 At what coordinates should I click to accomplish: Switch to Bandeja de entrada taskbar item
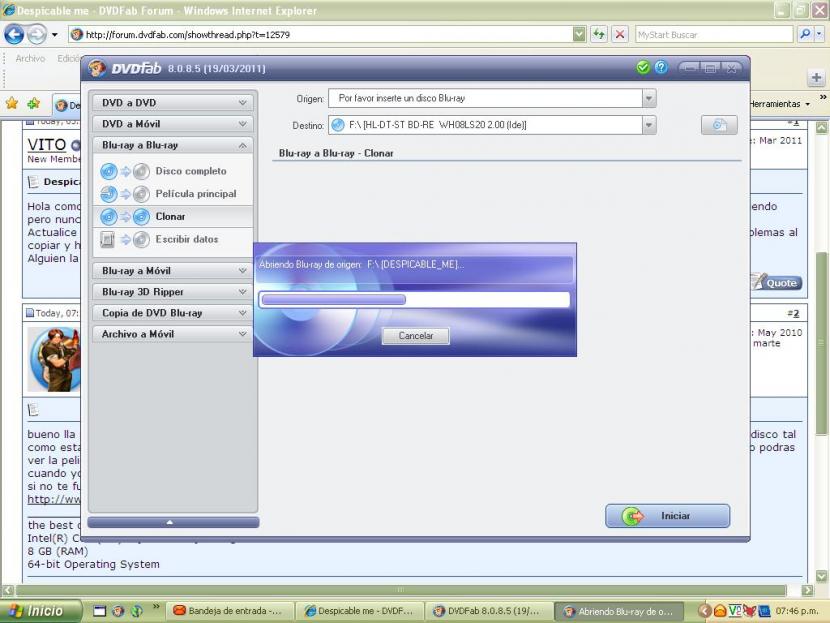(228, 611)
